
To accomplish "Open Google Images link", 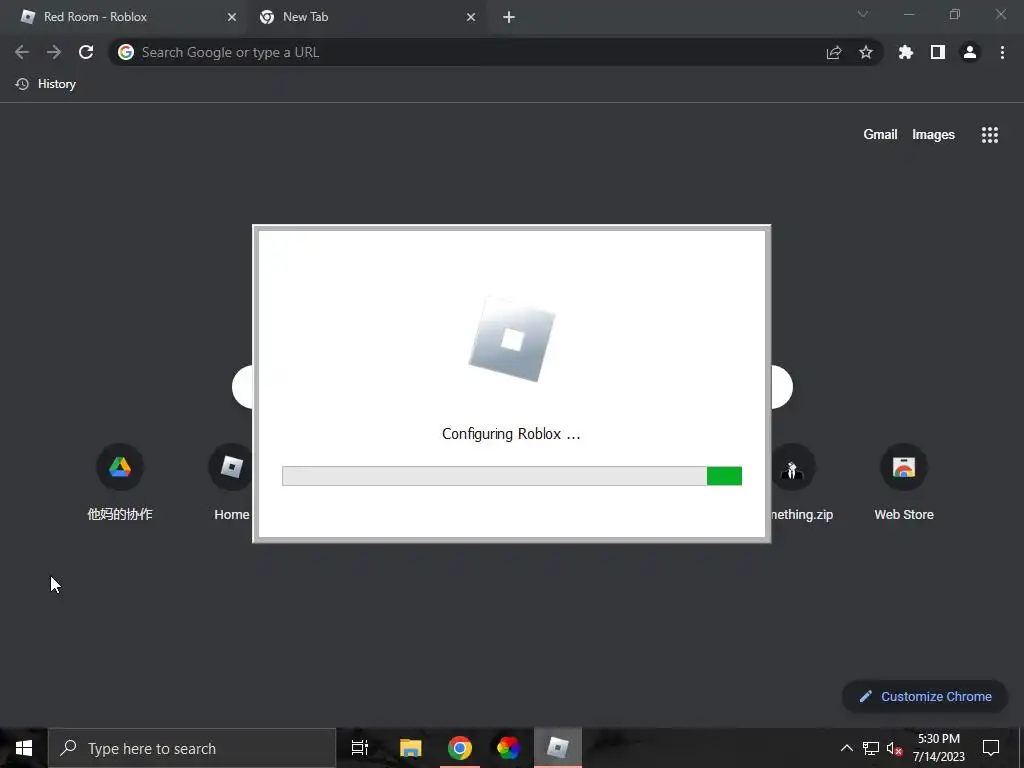I will pos(933,135).
